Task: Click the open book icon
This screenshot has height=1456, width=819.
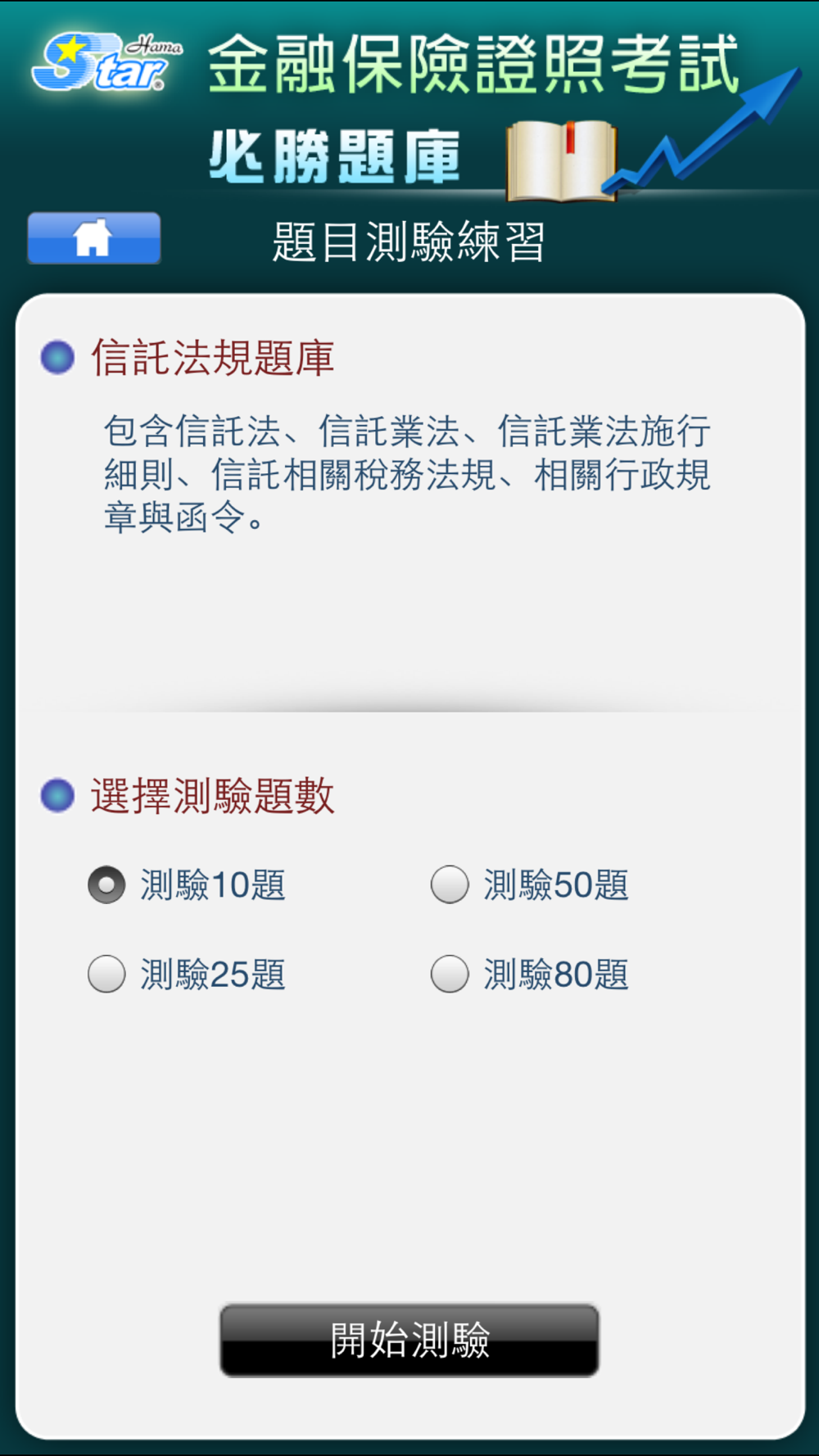Action: (x=562, y=161)
